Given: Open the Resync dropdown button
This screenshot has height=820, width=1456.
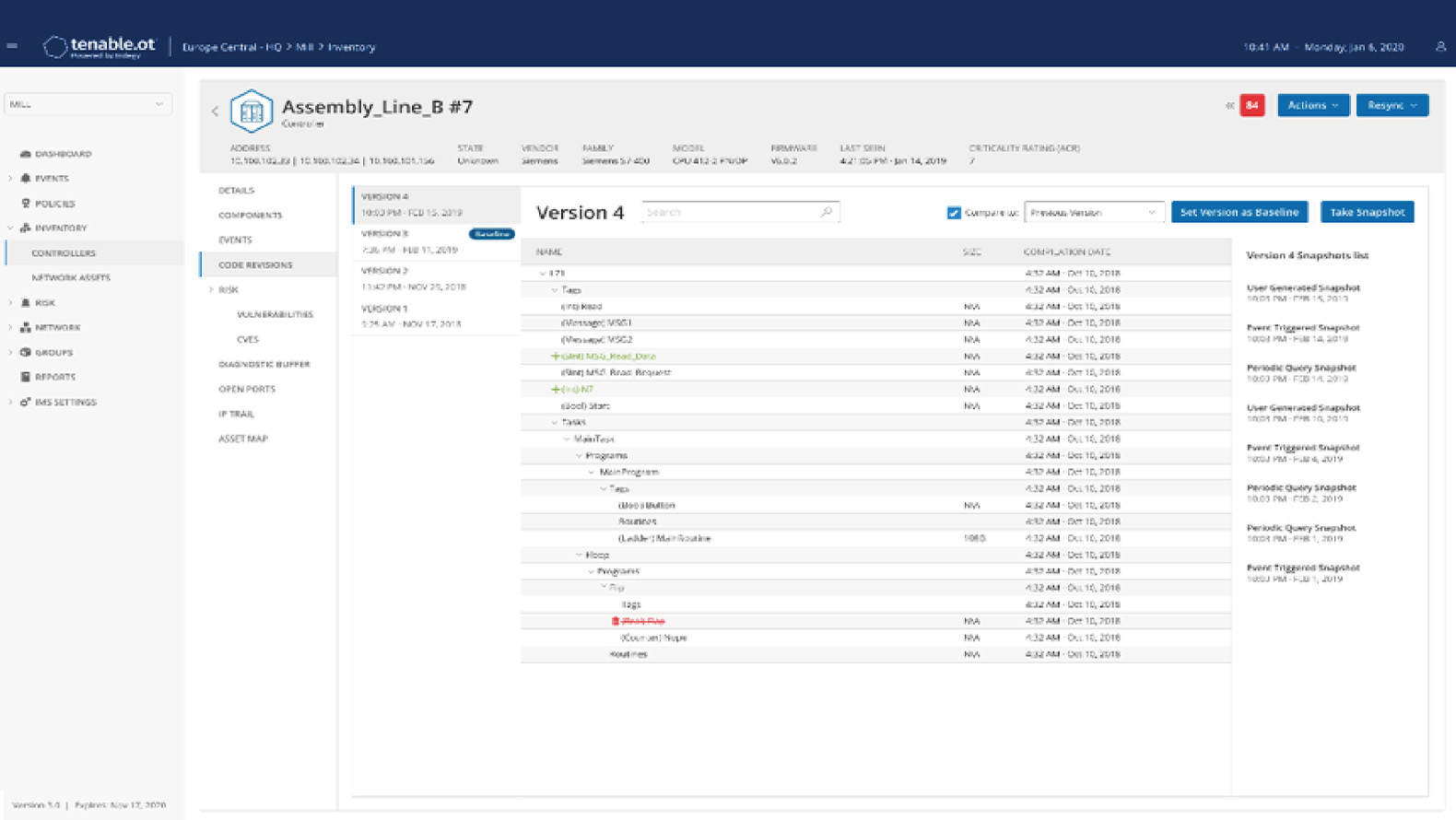Looking at the screenshot, I should [1391, 106].
